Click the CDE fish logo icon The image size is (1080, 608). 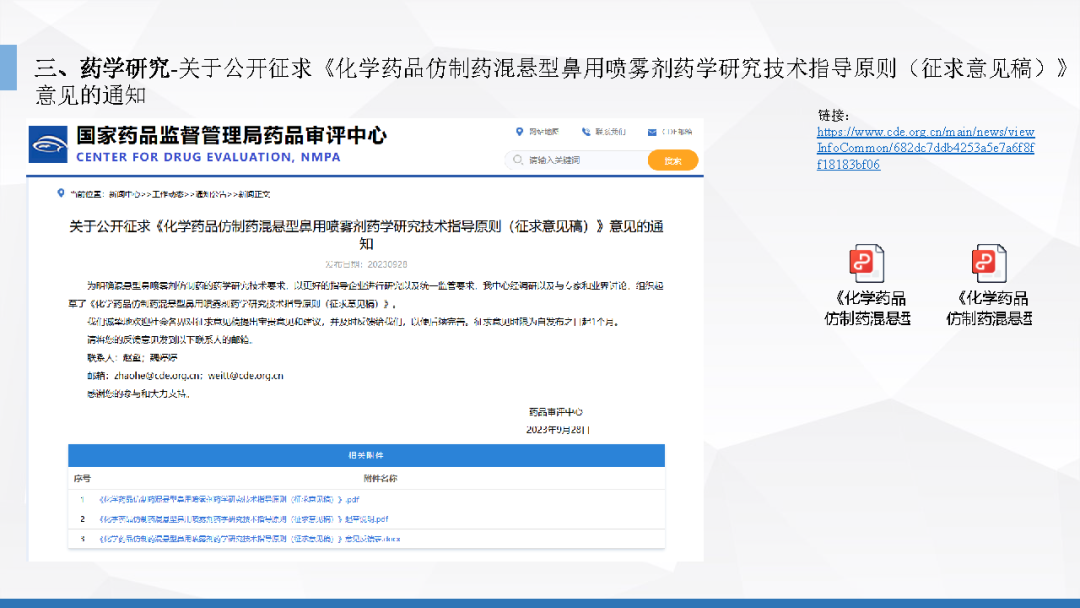coord(49,144)
